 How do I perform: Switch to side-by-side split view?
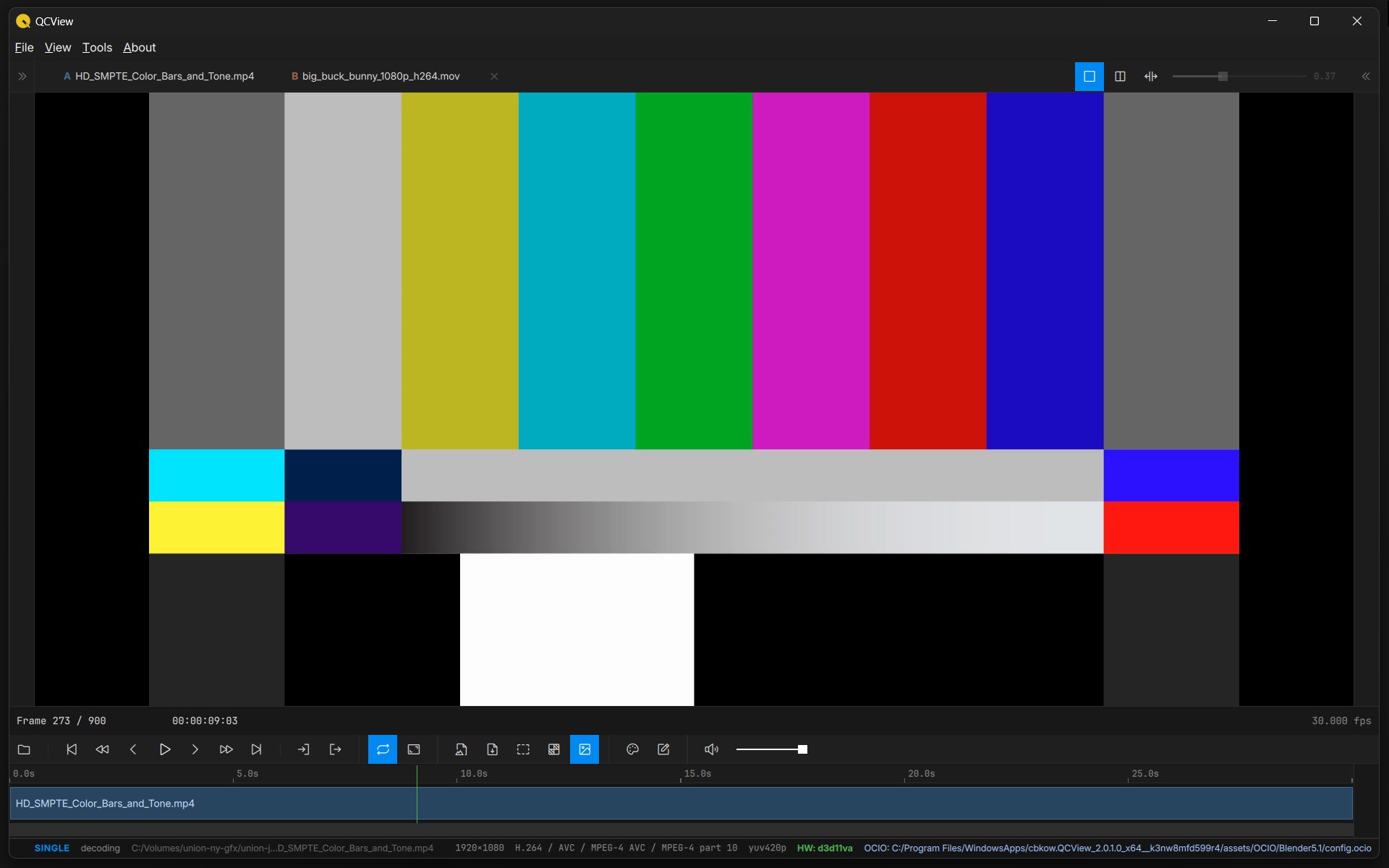coord(1120,76)
